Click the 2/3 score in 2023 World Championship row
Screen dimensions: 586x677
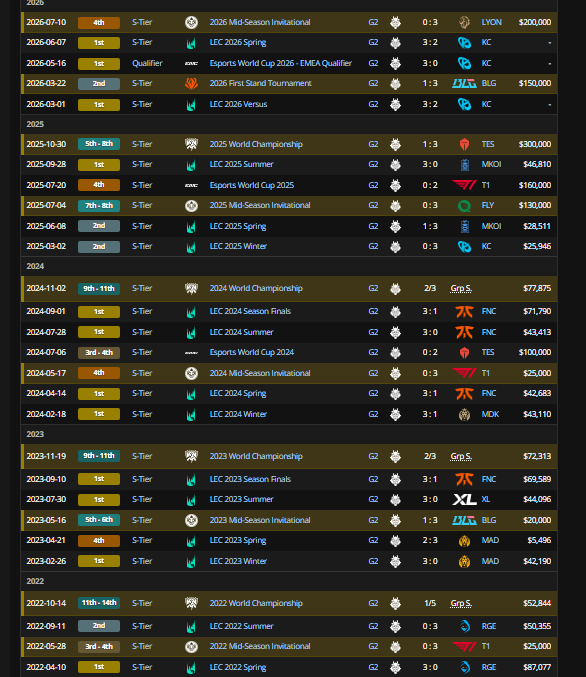coord(430,456)
